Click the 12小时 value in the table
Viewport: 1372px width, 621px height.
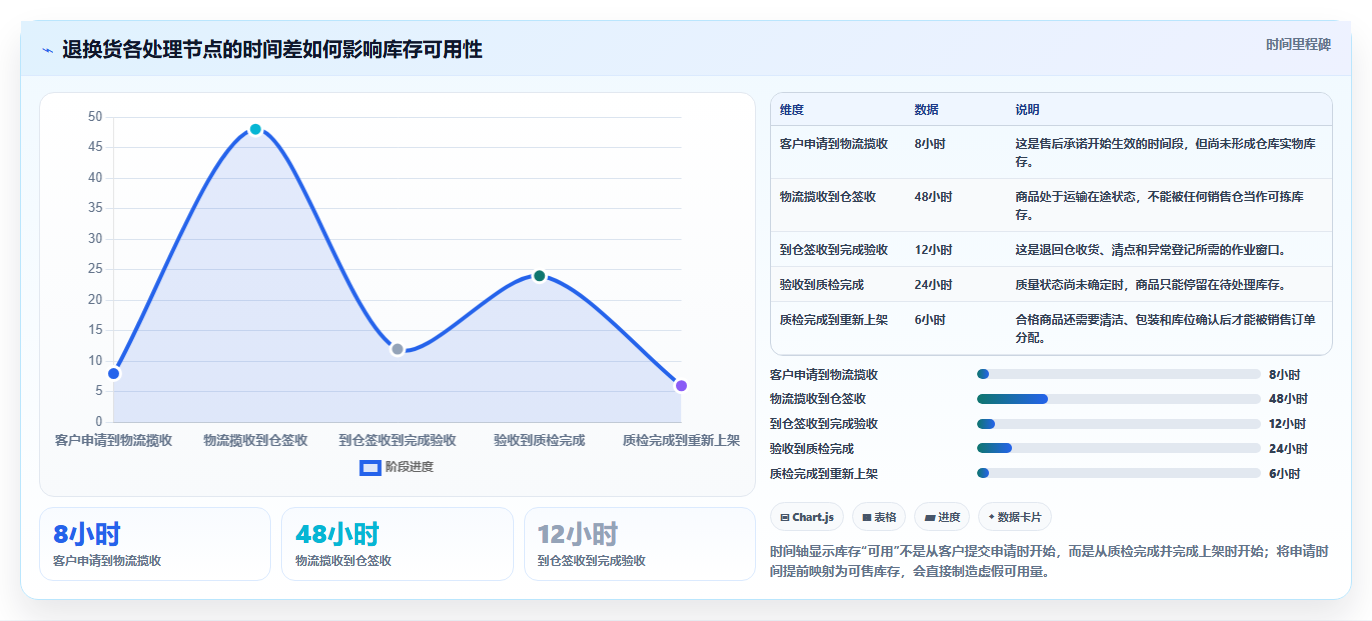[933, 250]
